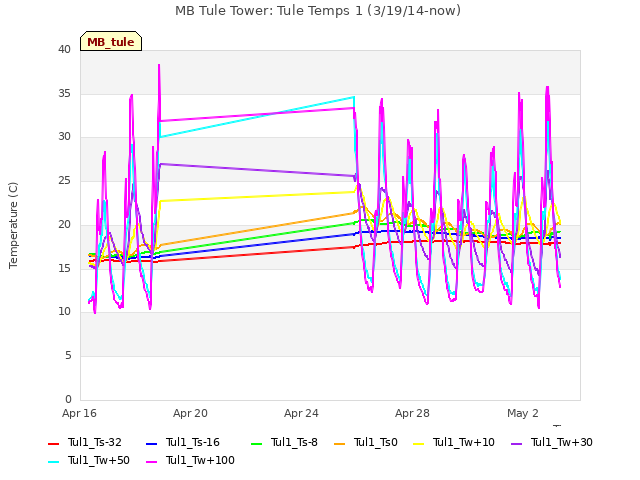Click the green Tul1_Ts-8 color swatch
This screenshot has width=640, height=480.
[256, 443]
